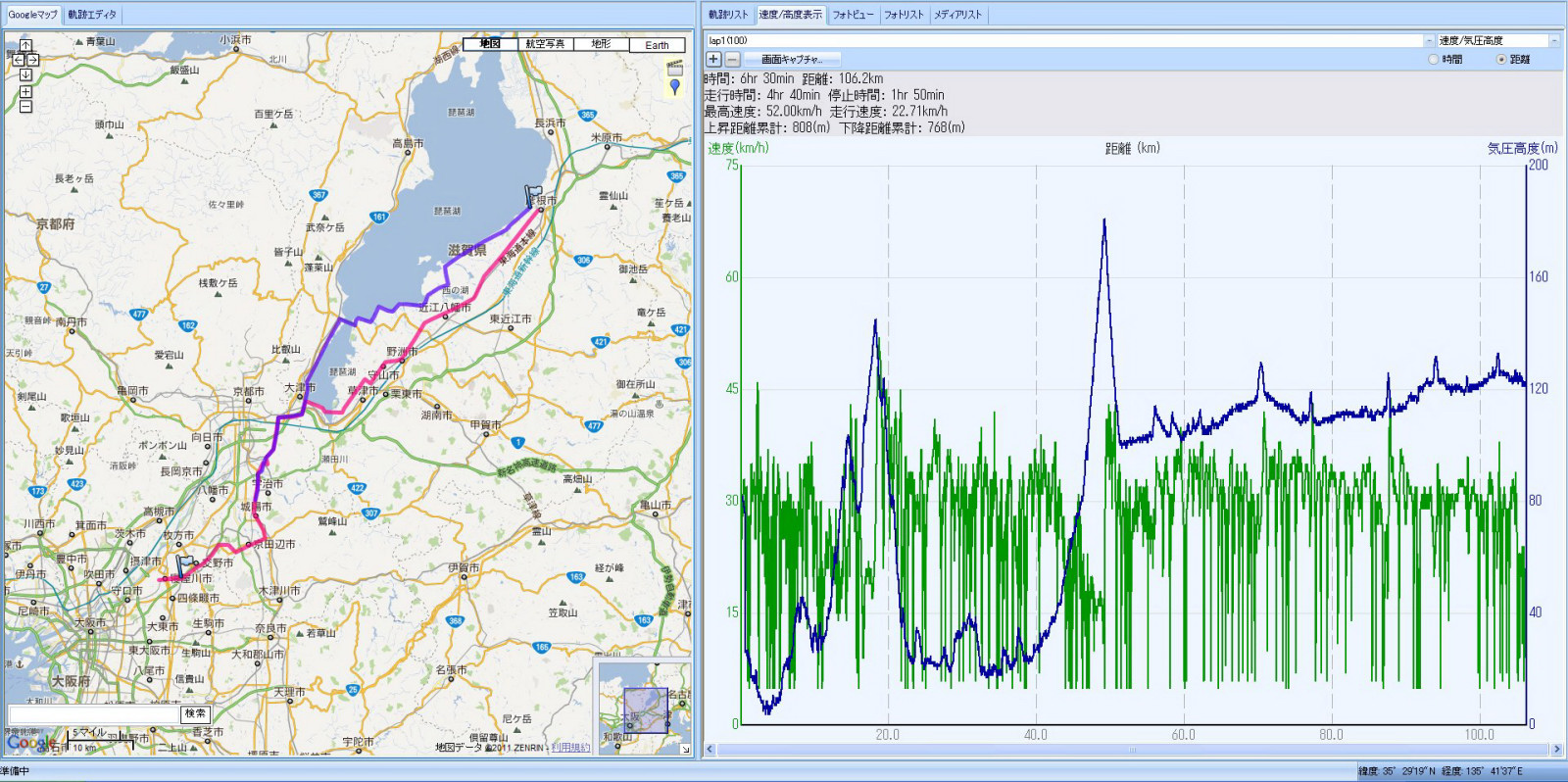Image resolution: width=1568 pixels, height=782 pixels.
Task: Click the 走行時間: 4hr 40min text
Action: point(761,95)
